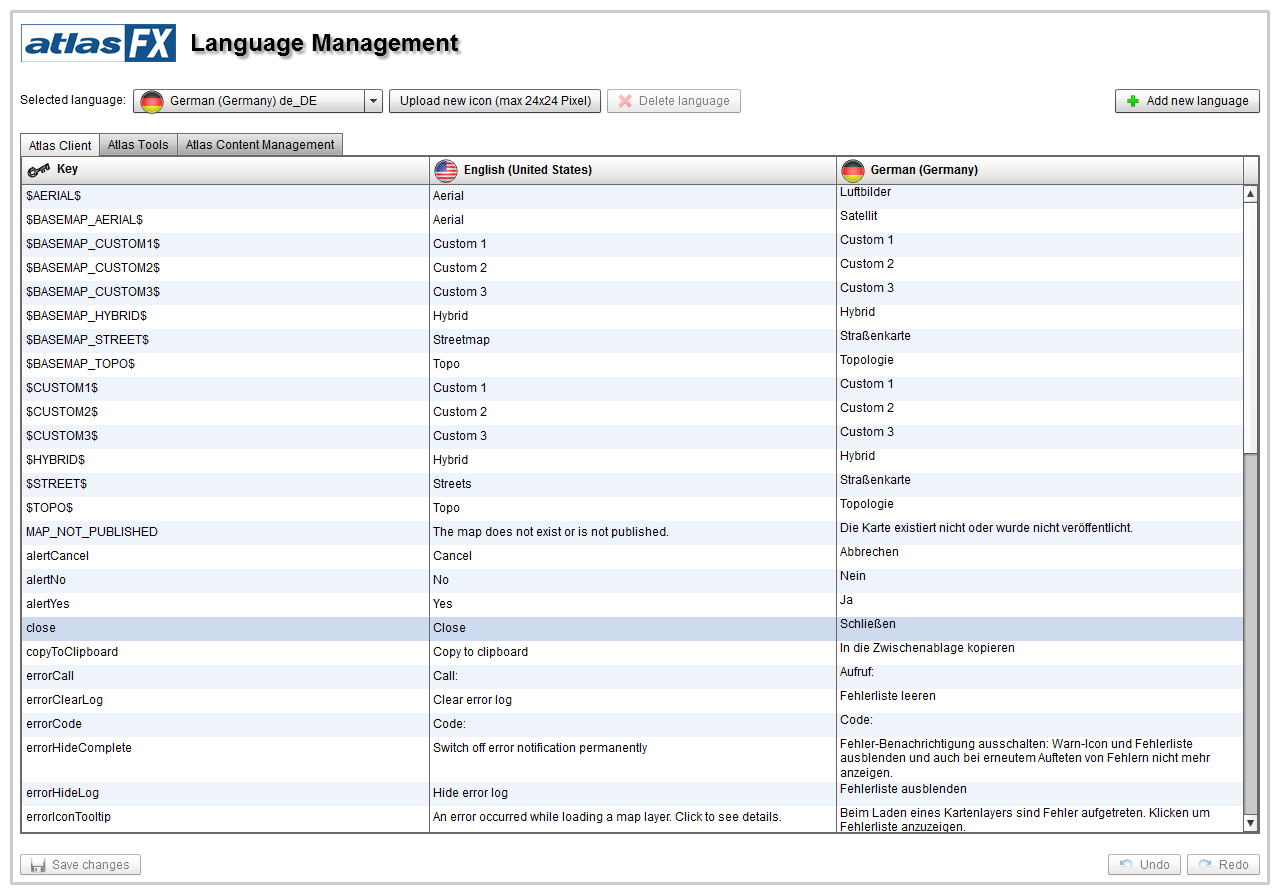Select the copyToClipboard key

pos(72,652)
